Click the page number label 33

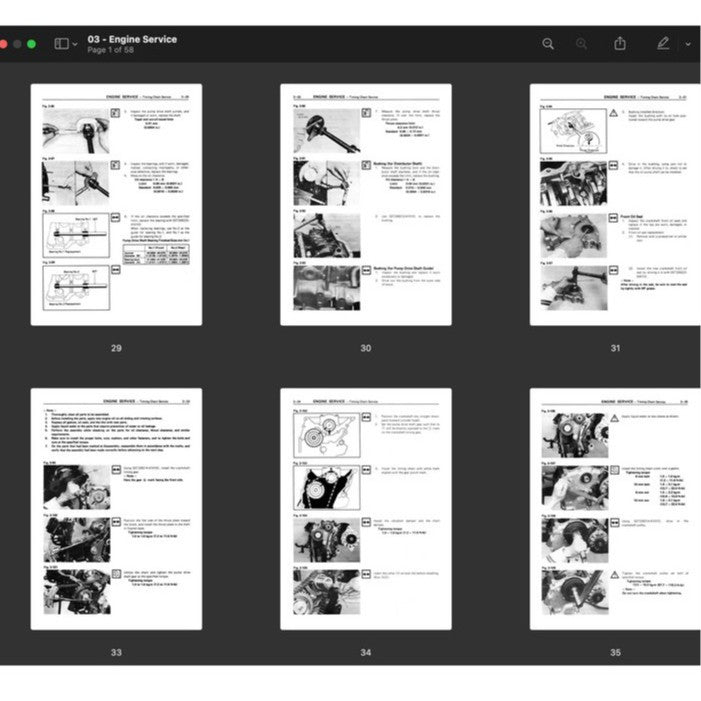click(116, 653)
